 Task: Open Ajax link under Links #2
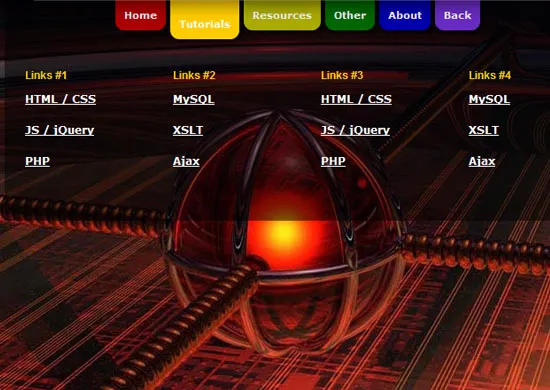[186, 161]
